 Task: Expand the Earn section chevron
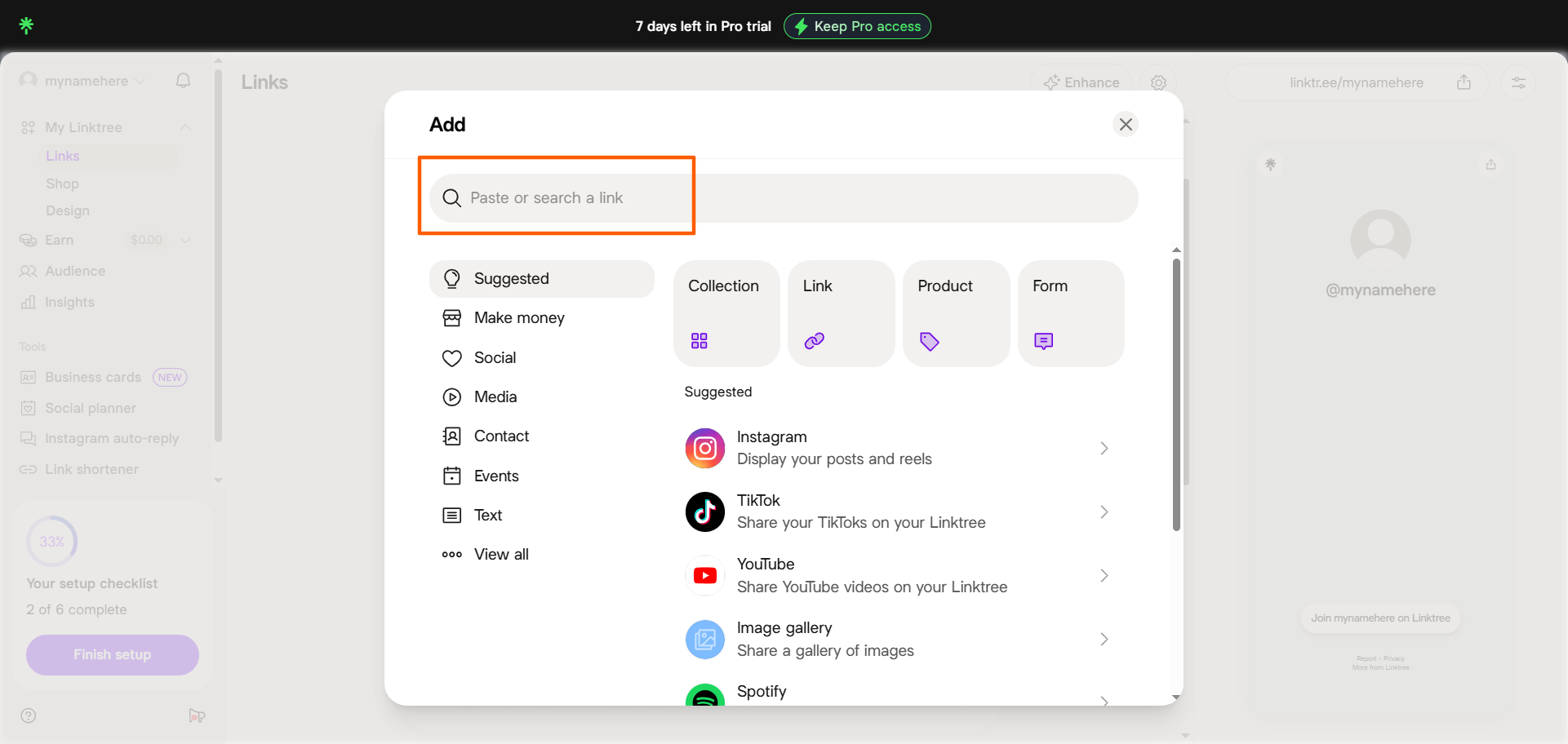coord(185,240)
